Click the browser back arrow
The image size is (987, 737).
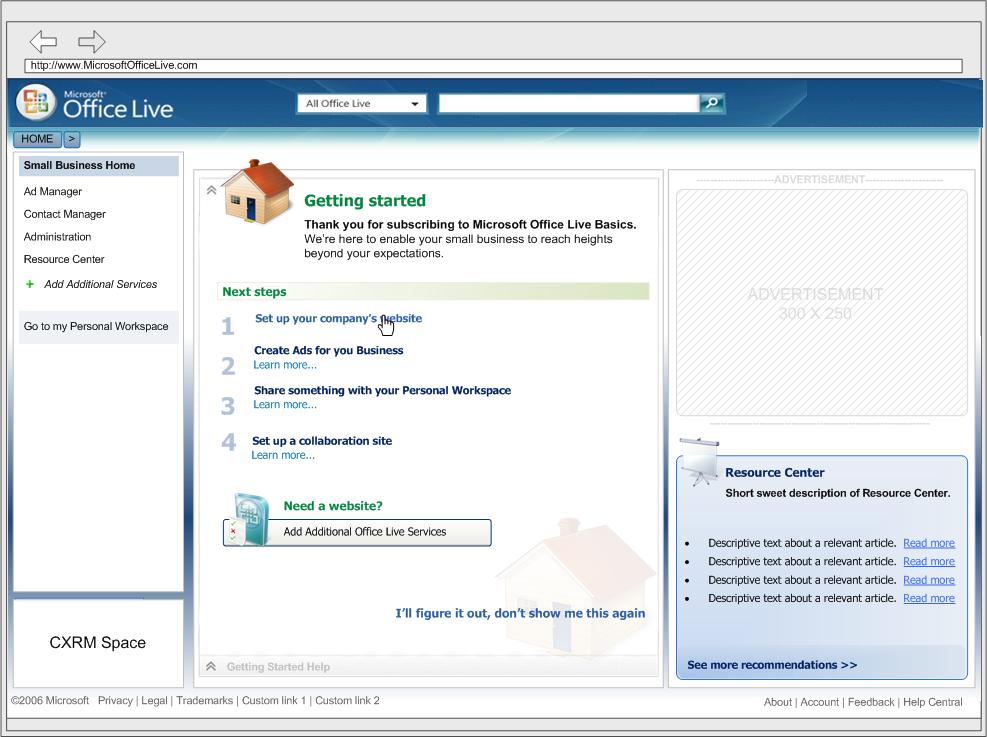[x=43, y=42]
